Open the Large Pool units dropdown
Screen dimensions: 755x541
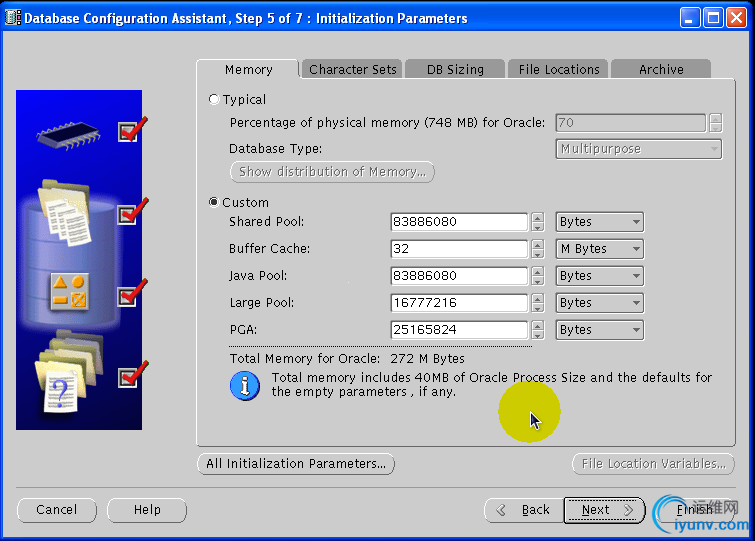tap(599, 303)
